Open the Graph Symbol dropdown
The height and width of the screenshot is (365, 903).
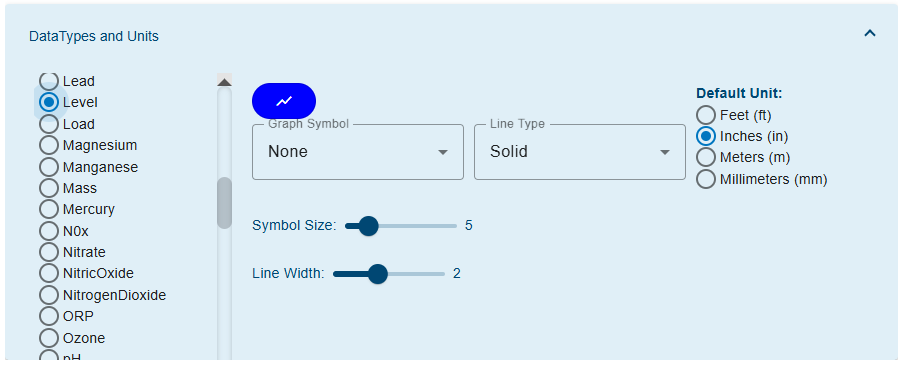tap(358, 152)
